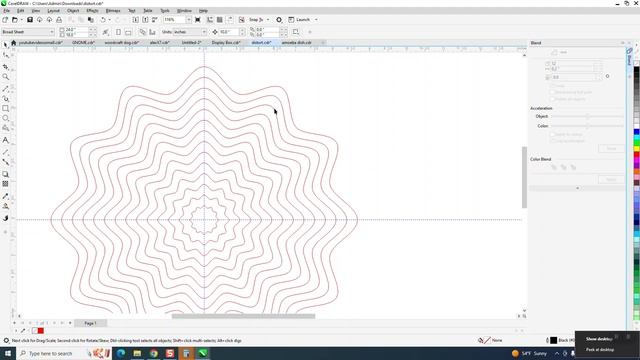
Task: Switch to the Page 1 tab
Action: [91, 323]
